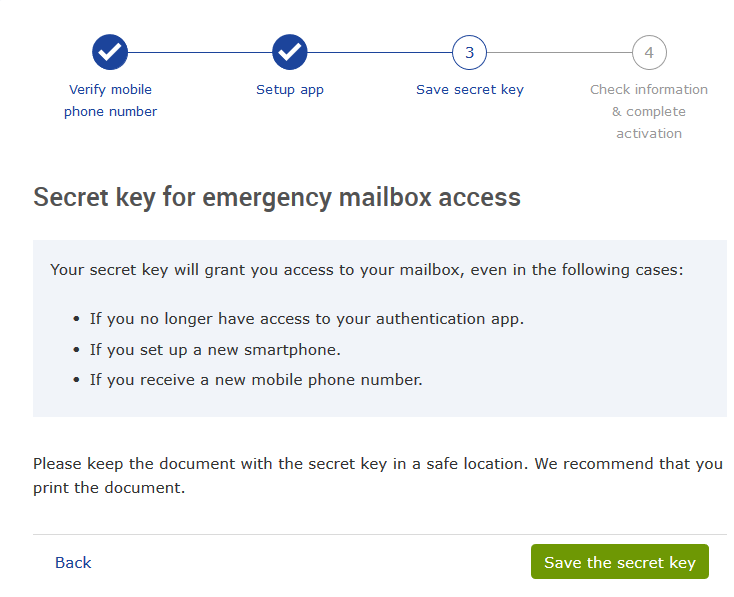Click the step 3 circle in the progress tracker
The width and height of the screenshot is (734, 597).
470,52
